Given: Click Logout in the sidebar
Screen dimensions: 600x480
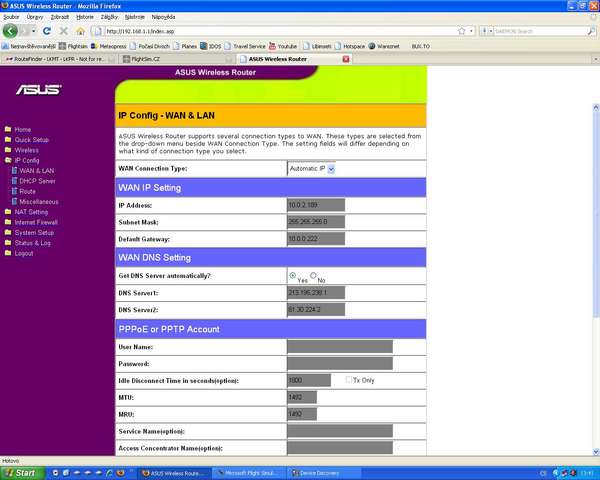Looking at the screenshot, I should [19, 253].
